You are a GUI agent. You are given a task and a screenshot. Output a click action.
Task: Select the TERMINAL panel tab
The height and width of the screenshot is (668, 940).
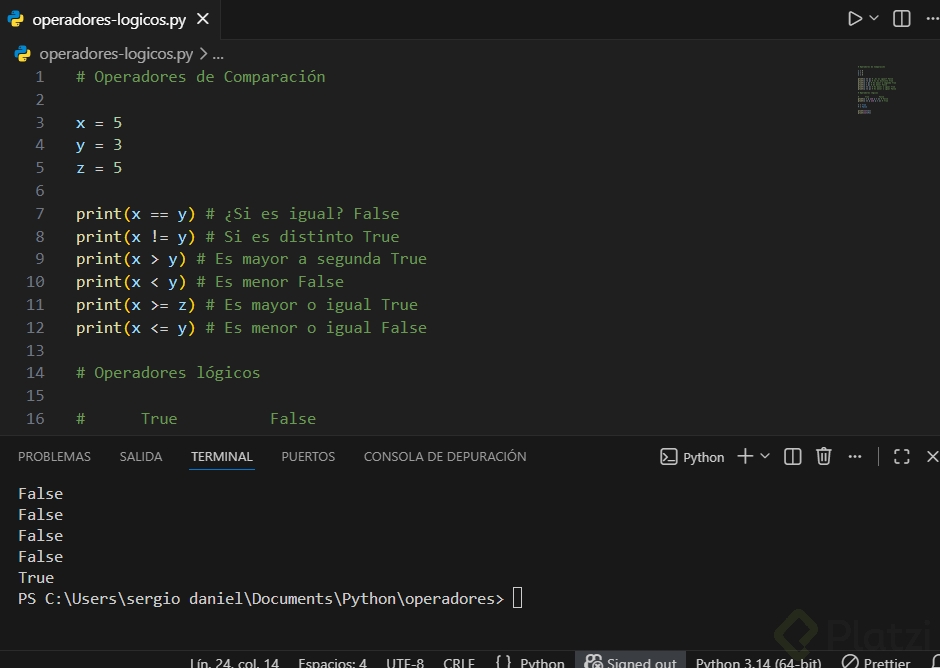(222, 456)
